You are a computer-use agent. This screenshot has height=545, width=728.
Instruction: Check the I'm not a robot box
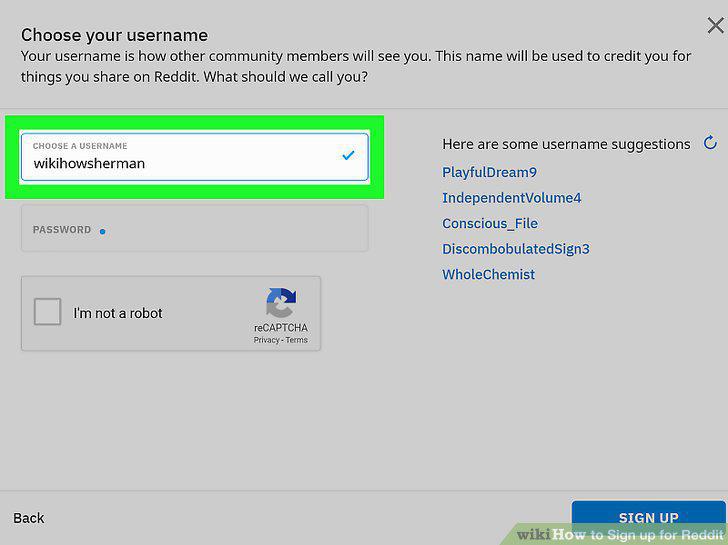pos(47,311)
